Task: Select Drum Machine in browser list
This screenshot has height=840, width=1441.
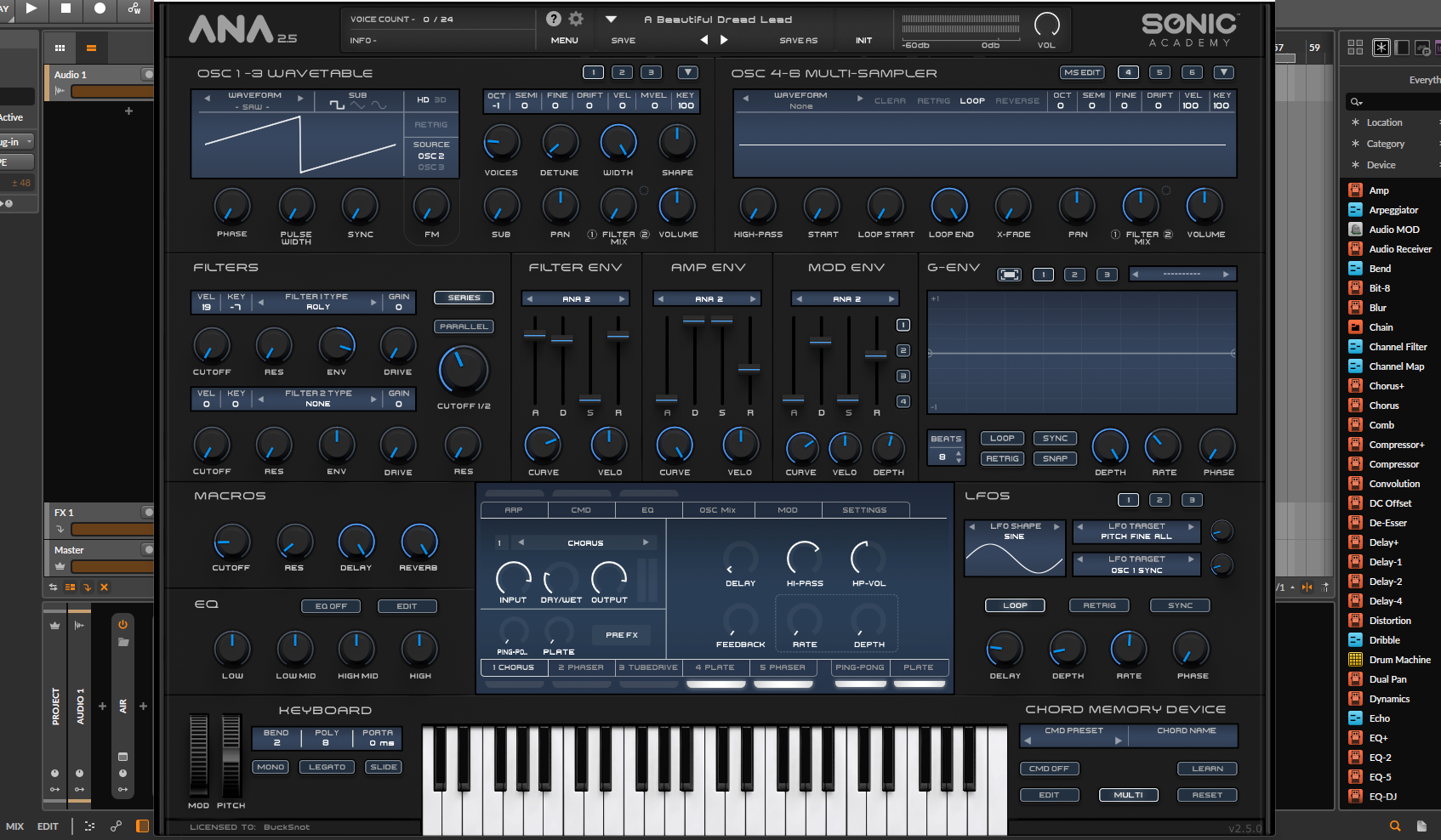Action: coord(1399,660)
